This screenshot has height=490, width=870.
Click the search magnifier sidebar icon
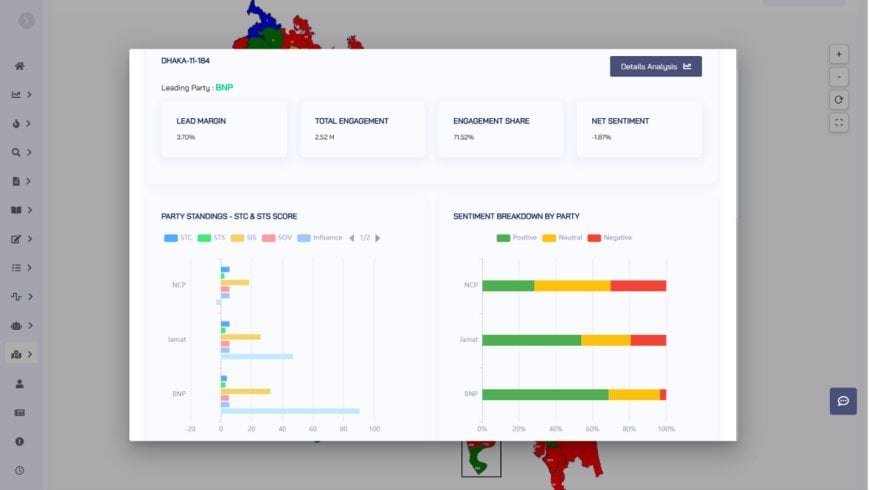tap(17, 153)
